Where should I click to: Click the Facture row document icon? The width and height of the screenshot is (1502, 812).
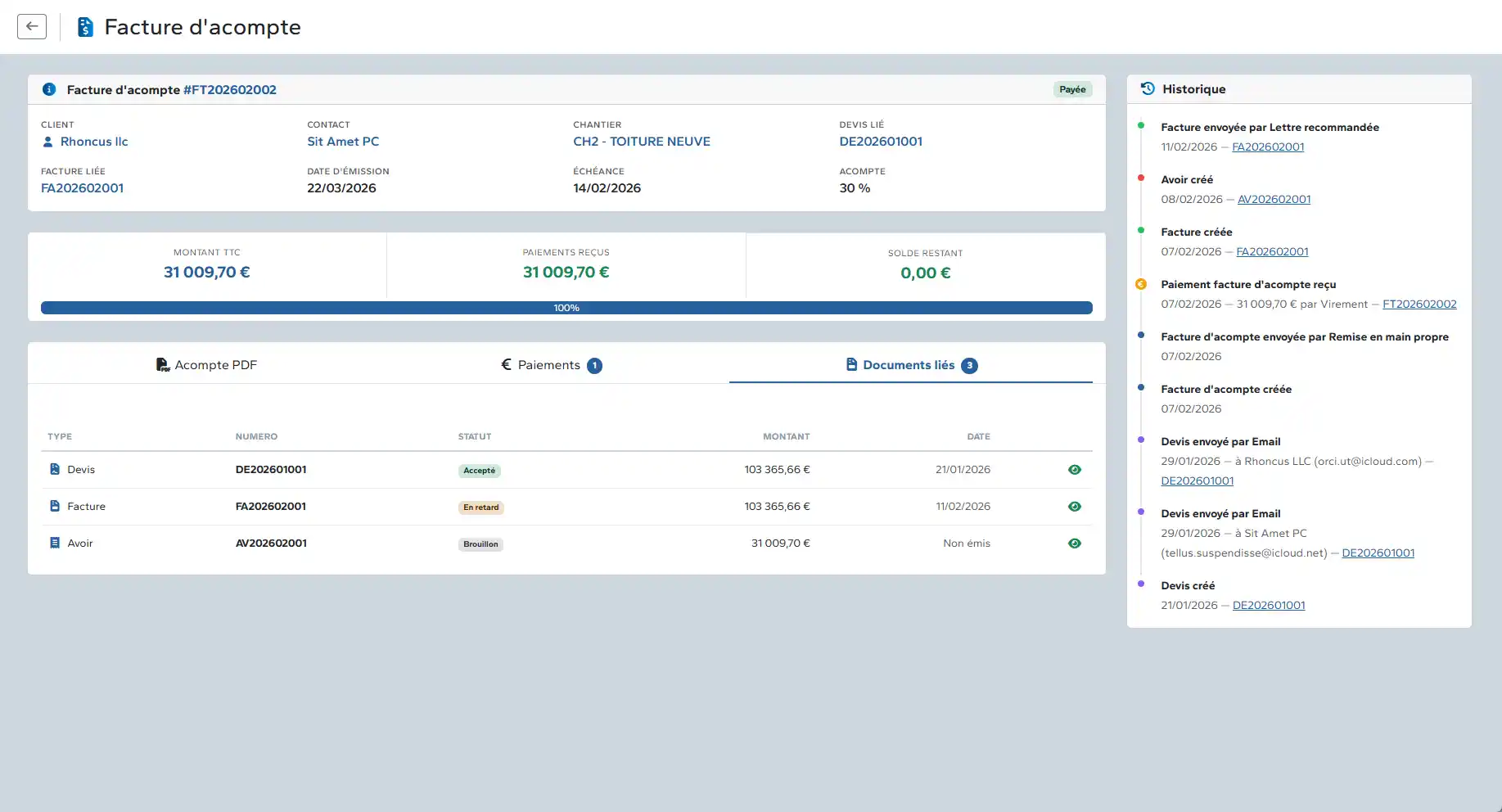pos(55,506)
